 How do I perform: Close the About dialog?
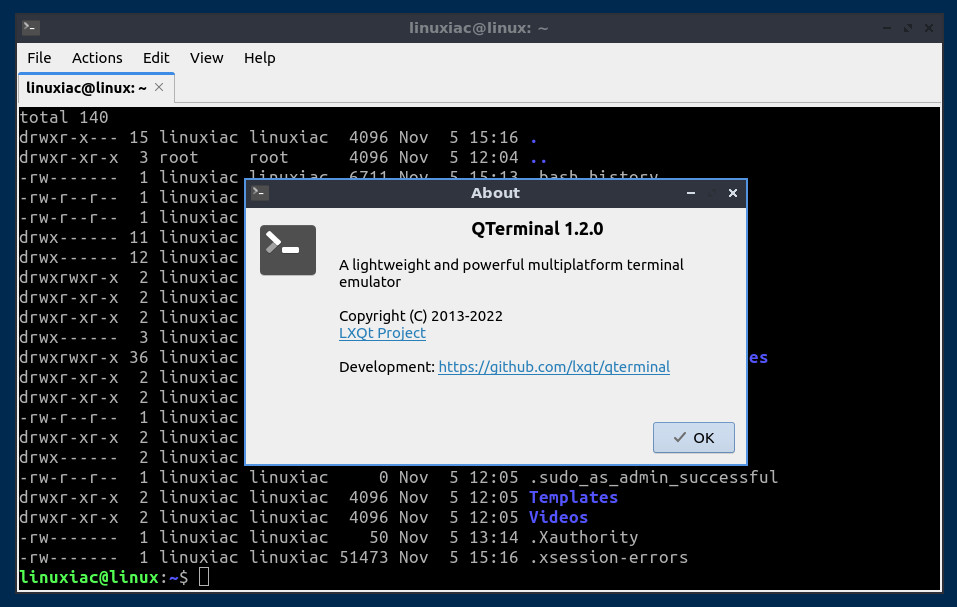pyautogui.click(x=732, y=193)
